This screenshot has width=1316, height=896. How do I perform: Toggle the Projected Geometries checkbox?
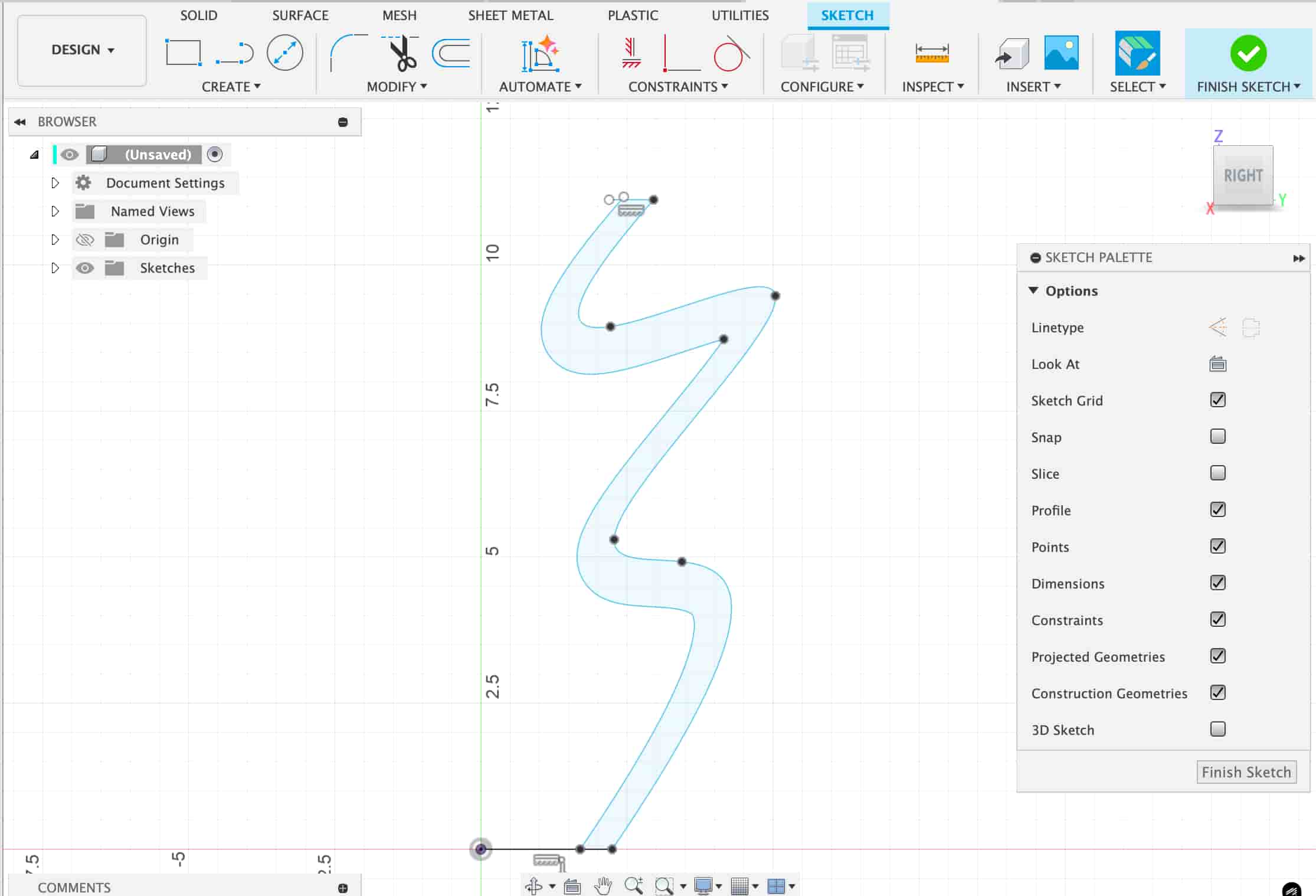click(x=1217, y=656)
